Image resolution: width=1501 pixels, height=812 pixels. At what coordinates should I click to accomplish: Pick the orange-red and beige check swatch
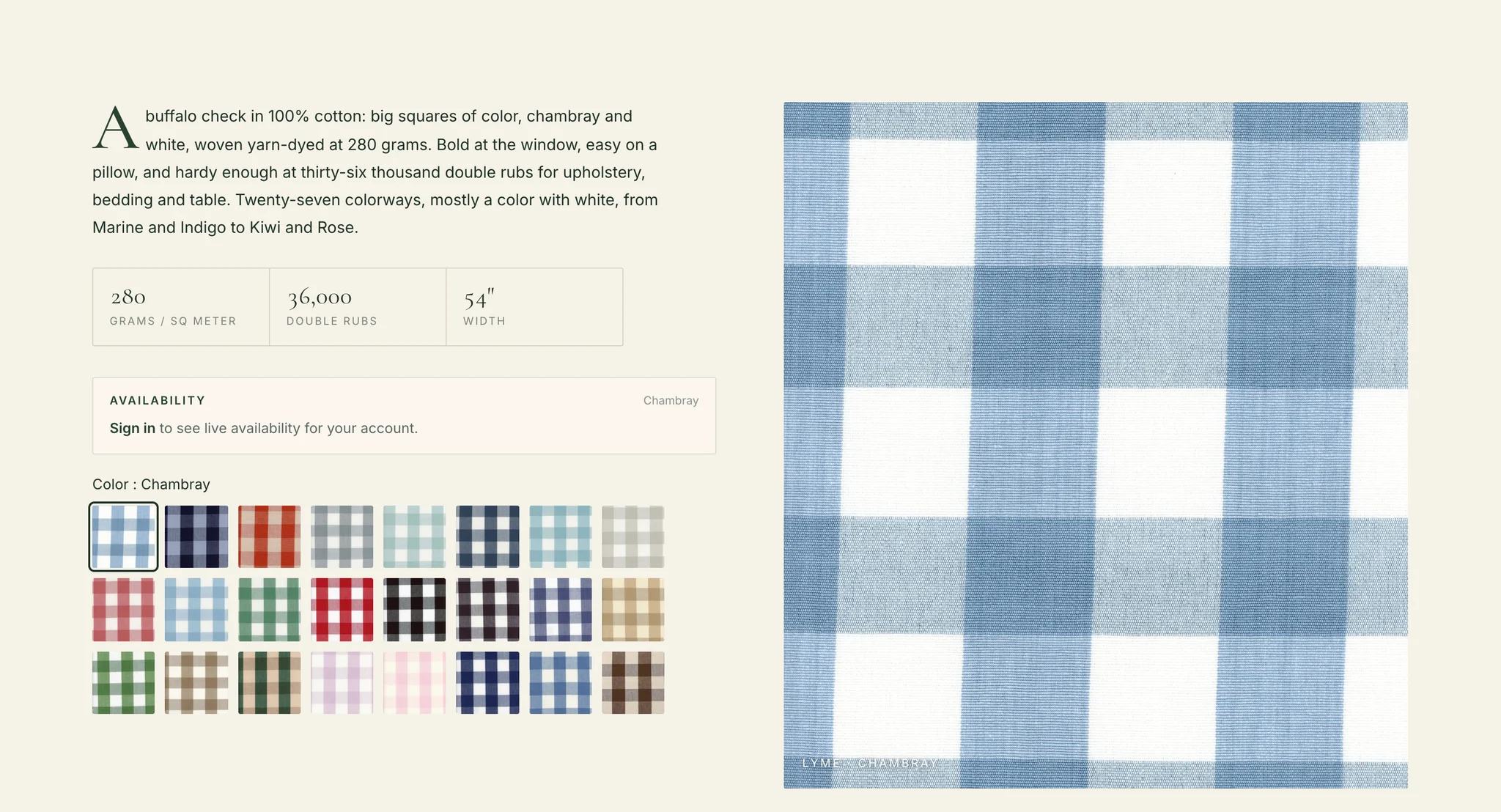[x=269, y=536]
